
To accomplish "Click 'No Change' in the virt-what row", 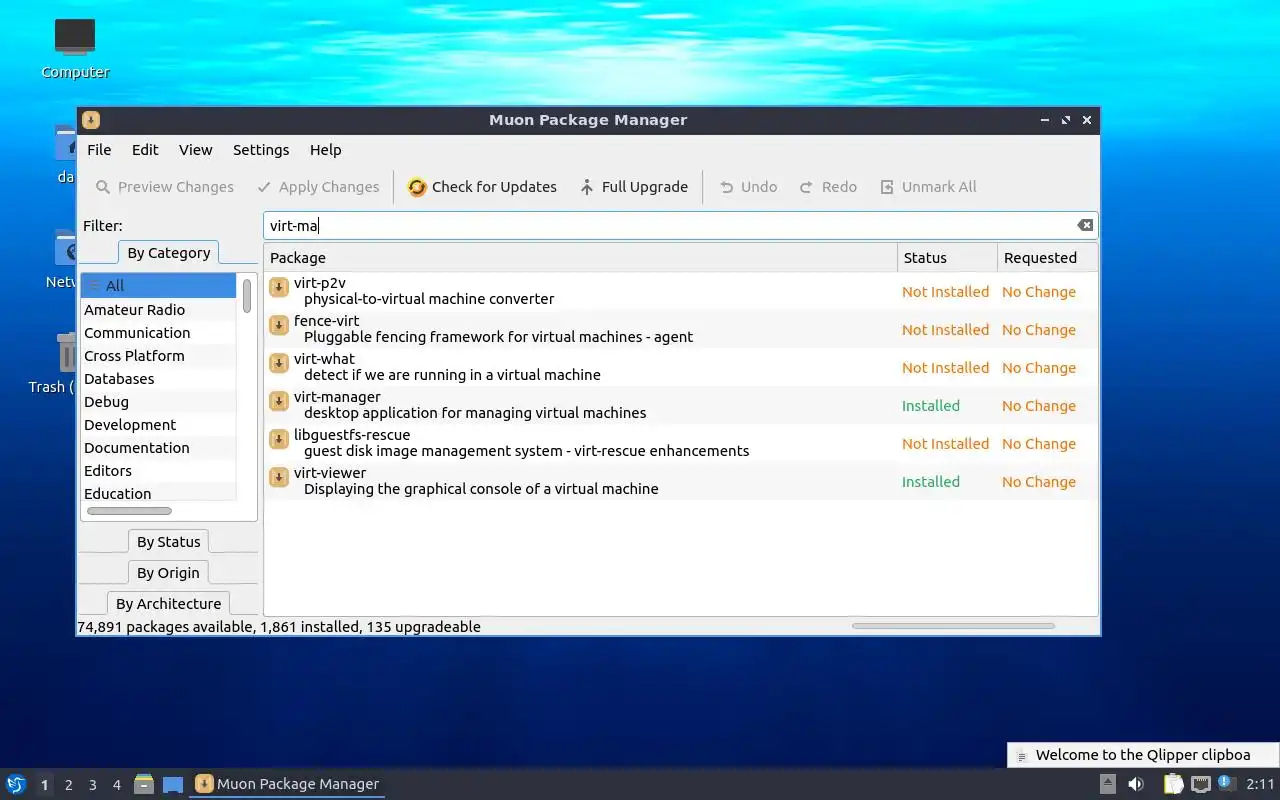I will tap(1039, 368).
